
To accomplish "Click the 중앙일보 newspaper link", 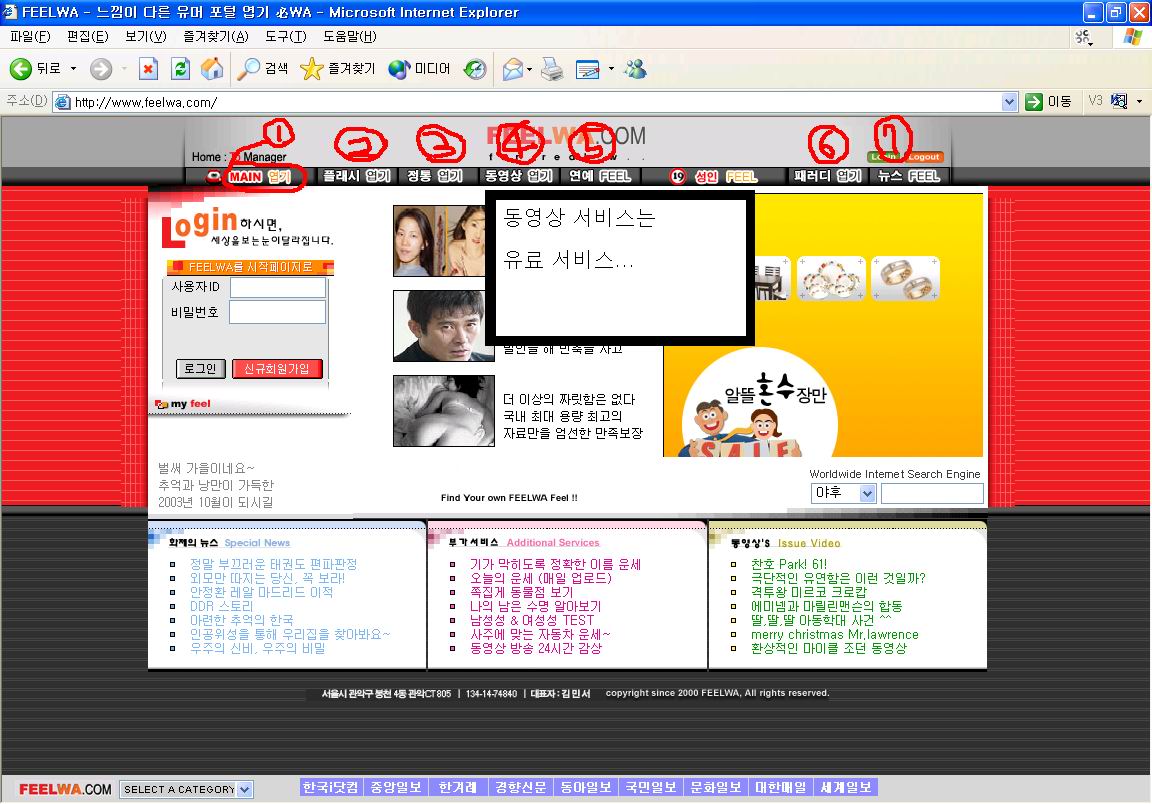I will [395, 787].
